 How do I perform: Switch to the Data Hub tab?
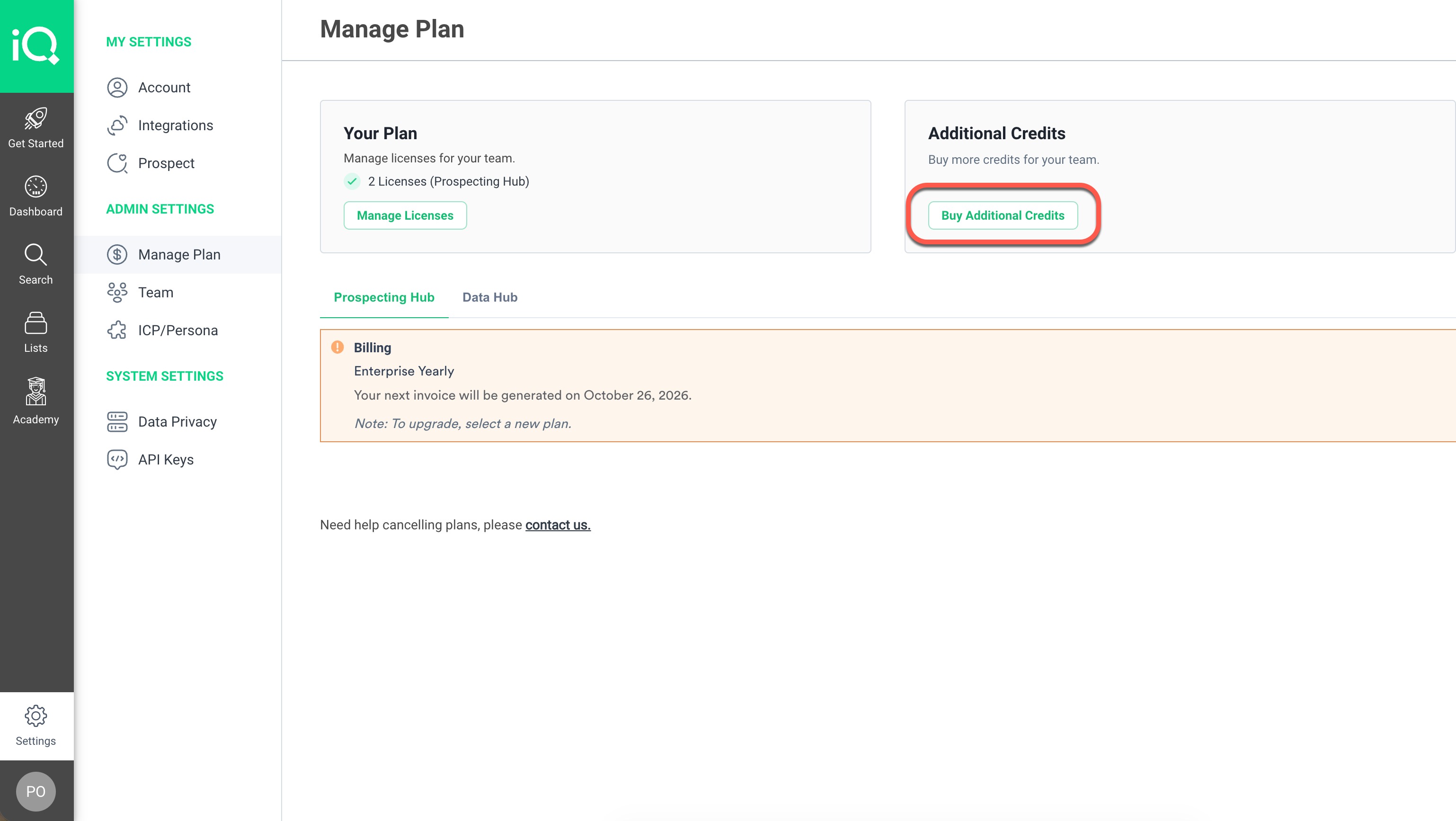[x=489, y=297]
